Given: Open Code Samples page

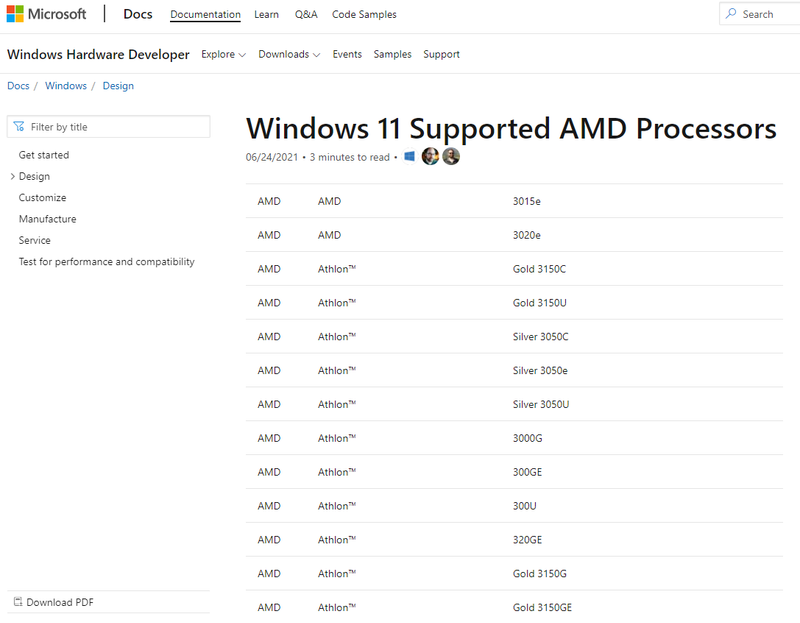Looking at the screenshot, I should tap(364, 15).
